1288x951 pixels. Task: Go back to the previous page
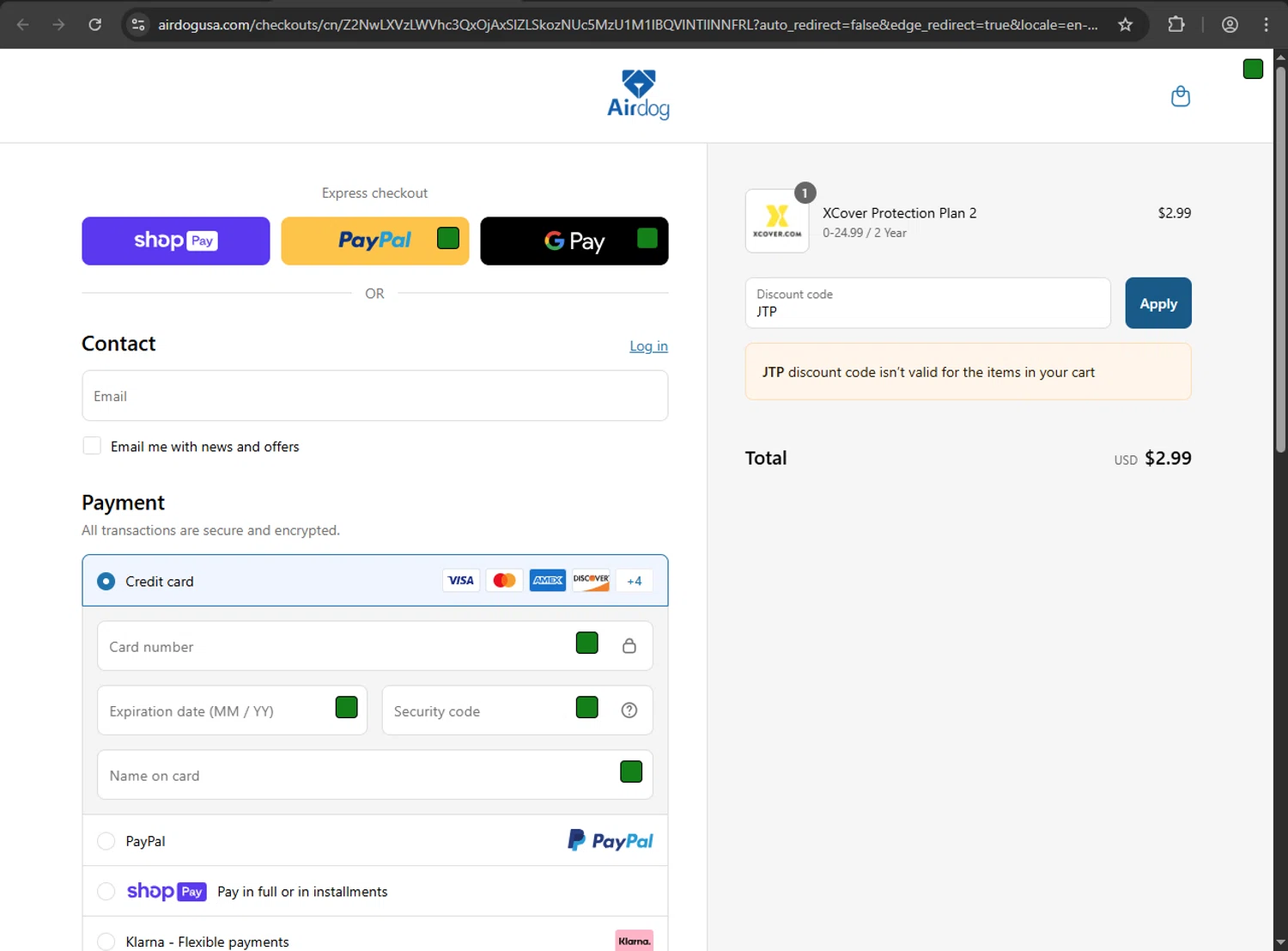point(23,25)
